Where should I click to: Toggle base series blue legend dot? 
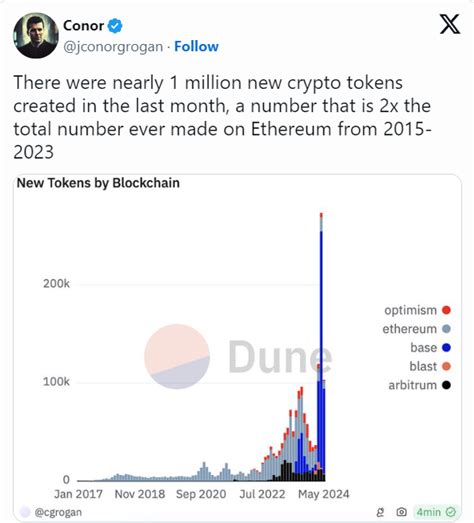coord(446,348)
